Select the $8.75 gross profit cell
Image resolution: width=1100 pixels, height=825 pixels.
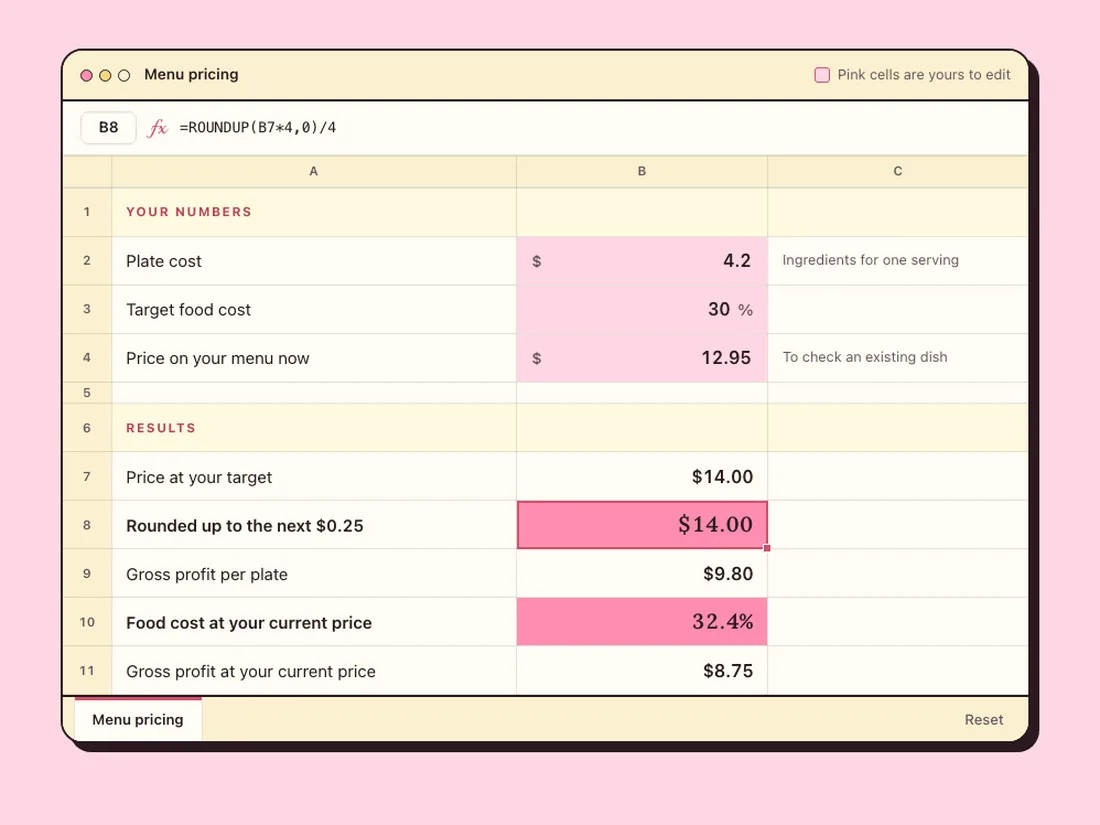[x=642, y=671]
